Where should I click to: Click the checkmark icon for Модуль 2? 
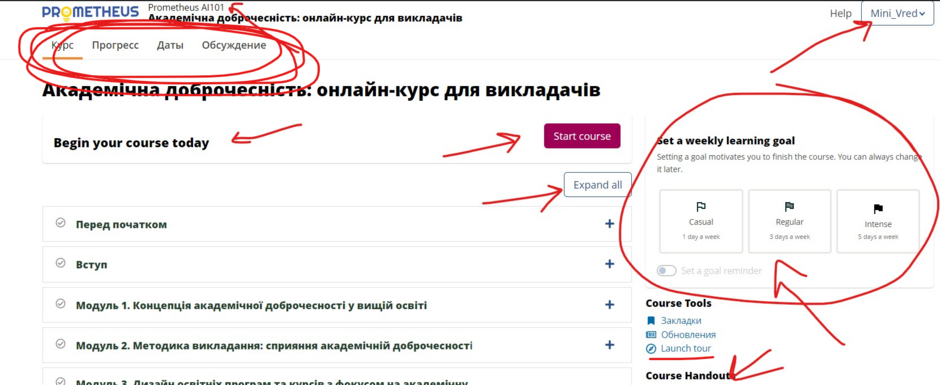pyautogui.click(x=60, y=344)
